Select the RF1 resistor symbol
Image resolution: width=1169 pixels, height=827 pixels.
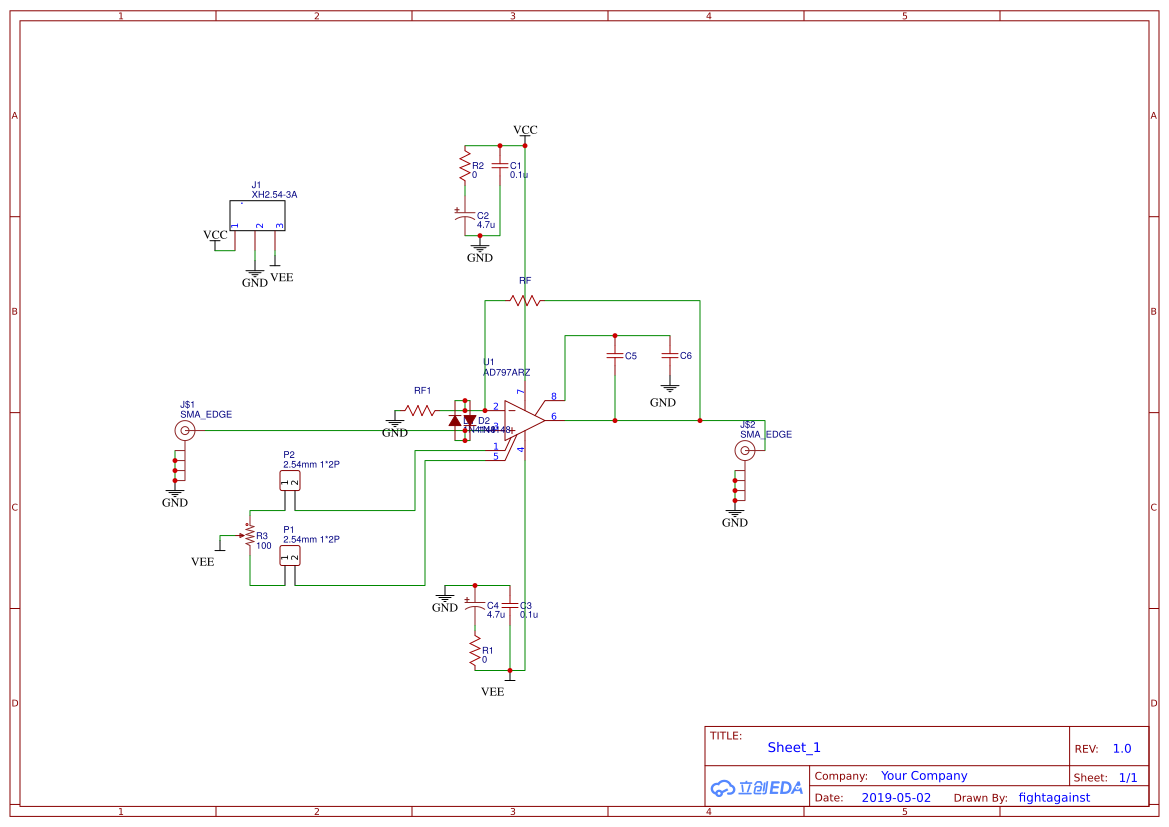click(420, 410)
